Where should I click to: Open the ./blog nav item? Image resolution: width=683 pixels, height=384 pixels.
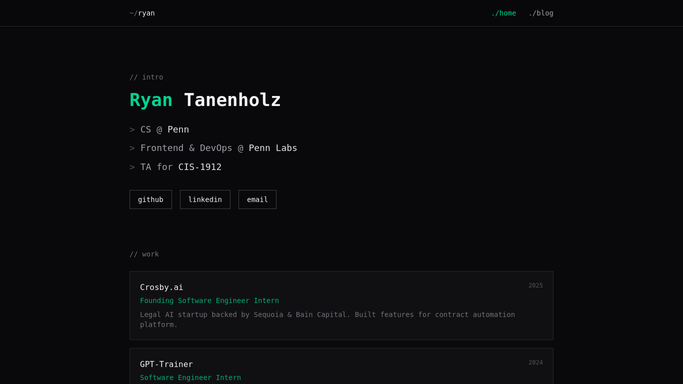[x=541, y=13]
